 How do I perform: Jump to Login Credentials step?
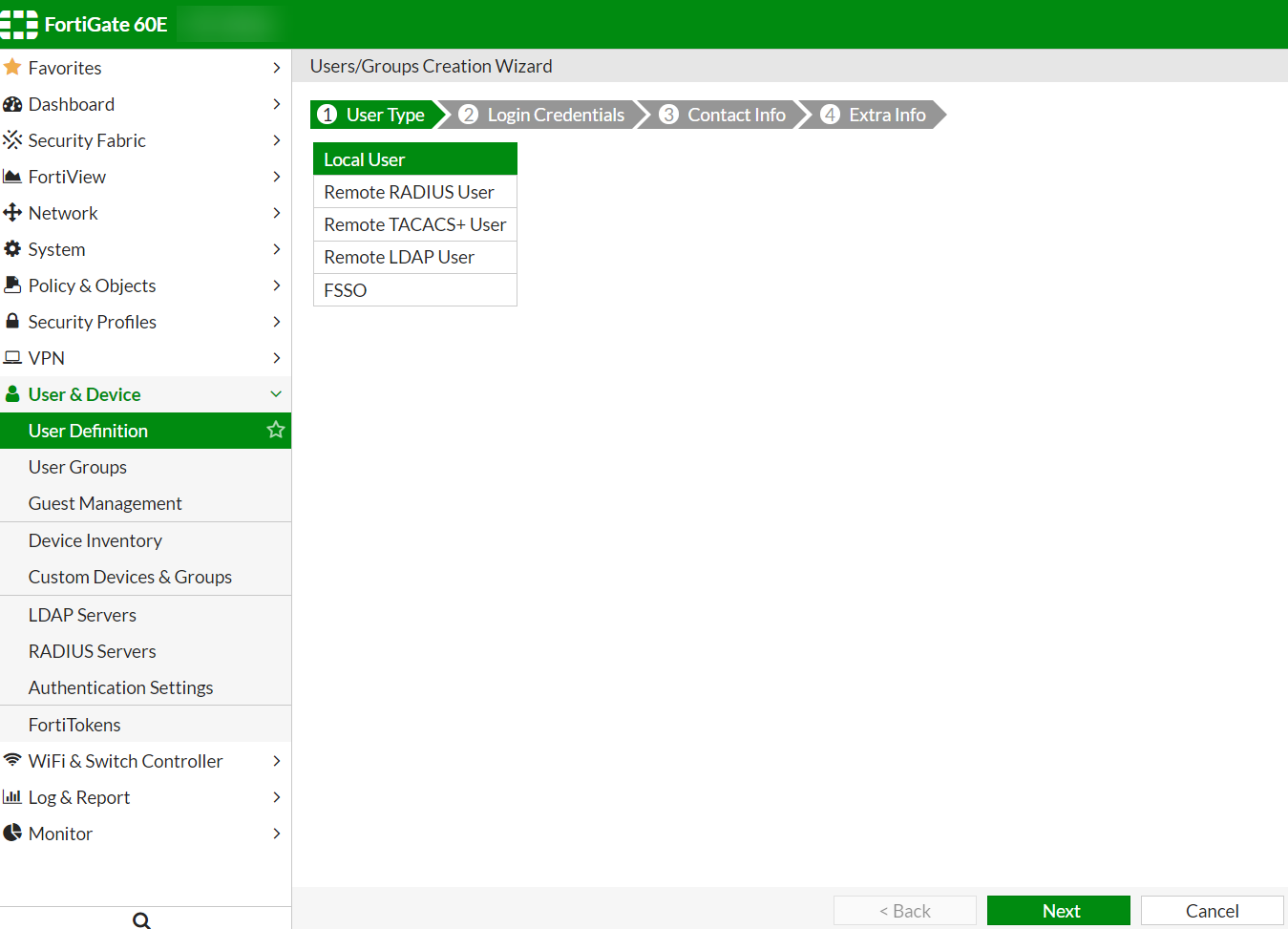click(x=542, y=115)
